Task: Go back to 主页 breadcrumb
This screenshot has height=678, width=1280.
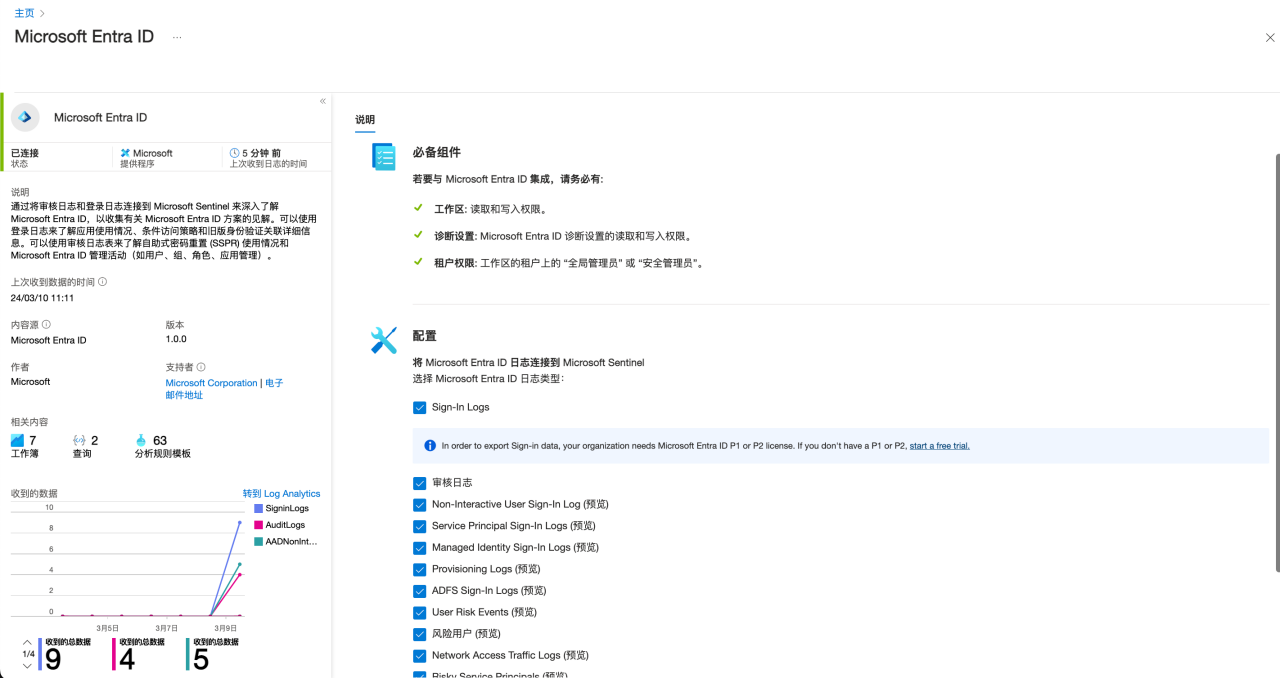Action: click(24, 13)
